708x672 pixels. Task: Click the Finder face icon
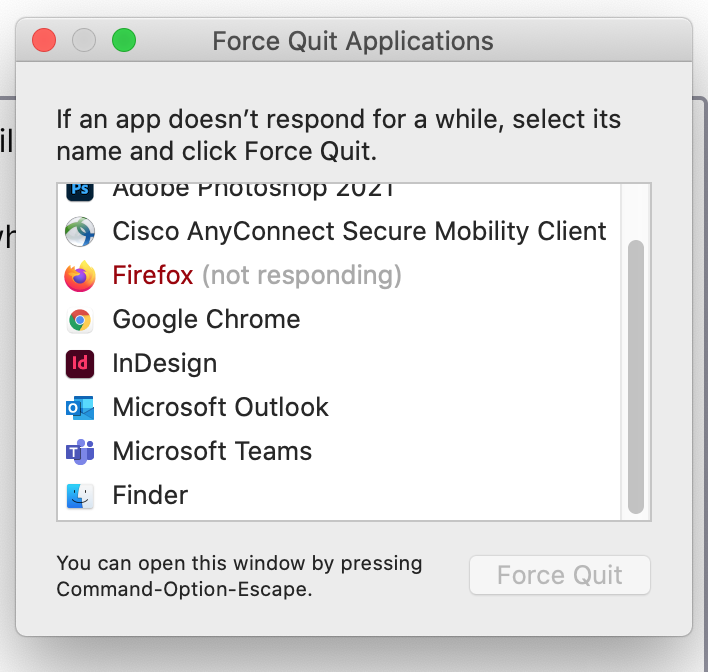pyautogui.click(x=80, y=496)
